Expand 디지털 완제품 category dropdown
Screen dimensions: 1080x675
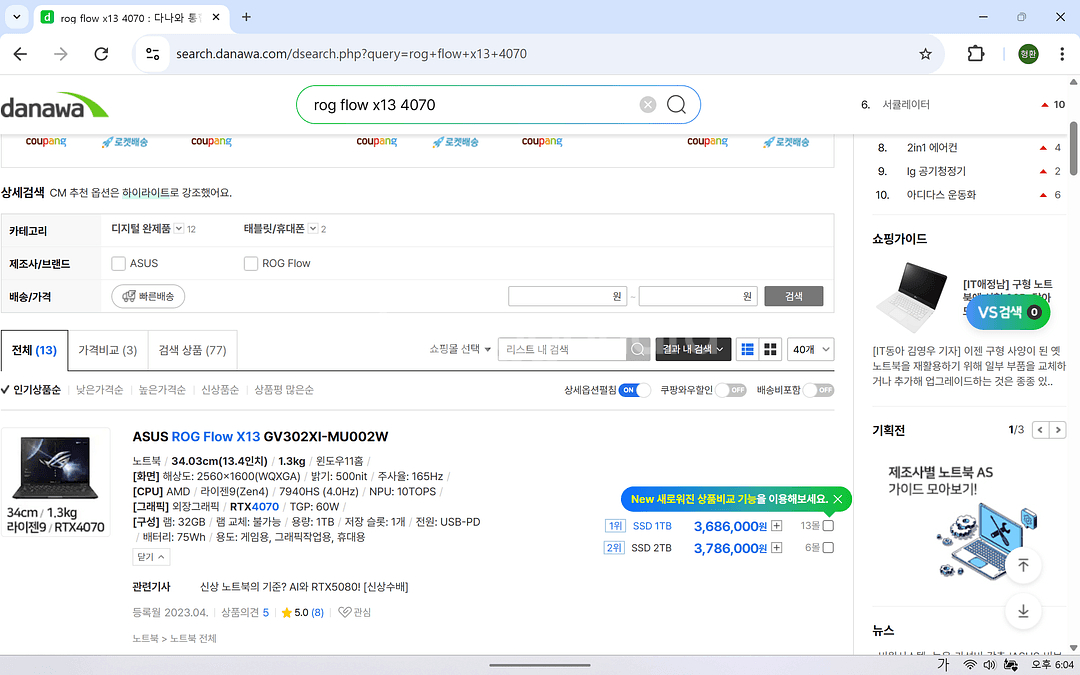click(178, 229)
